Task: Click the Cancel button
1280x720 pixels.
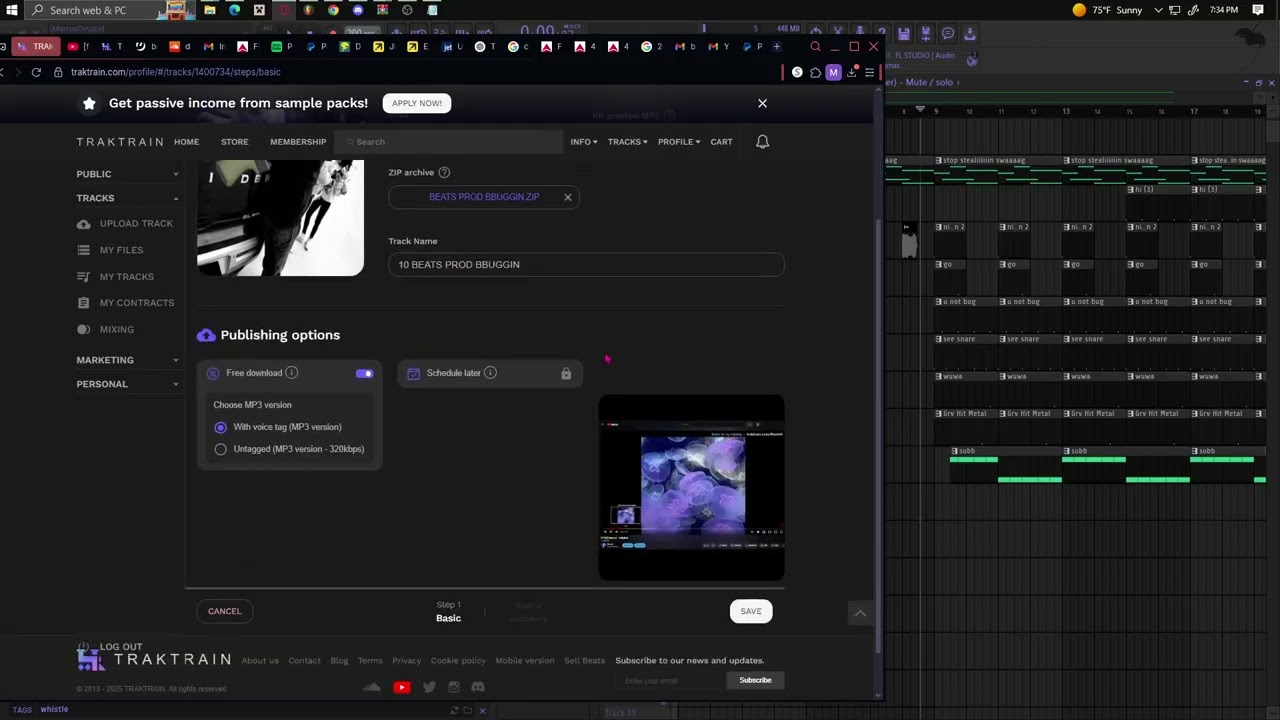Action: click(225, 611)
